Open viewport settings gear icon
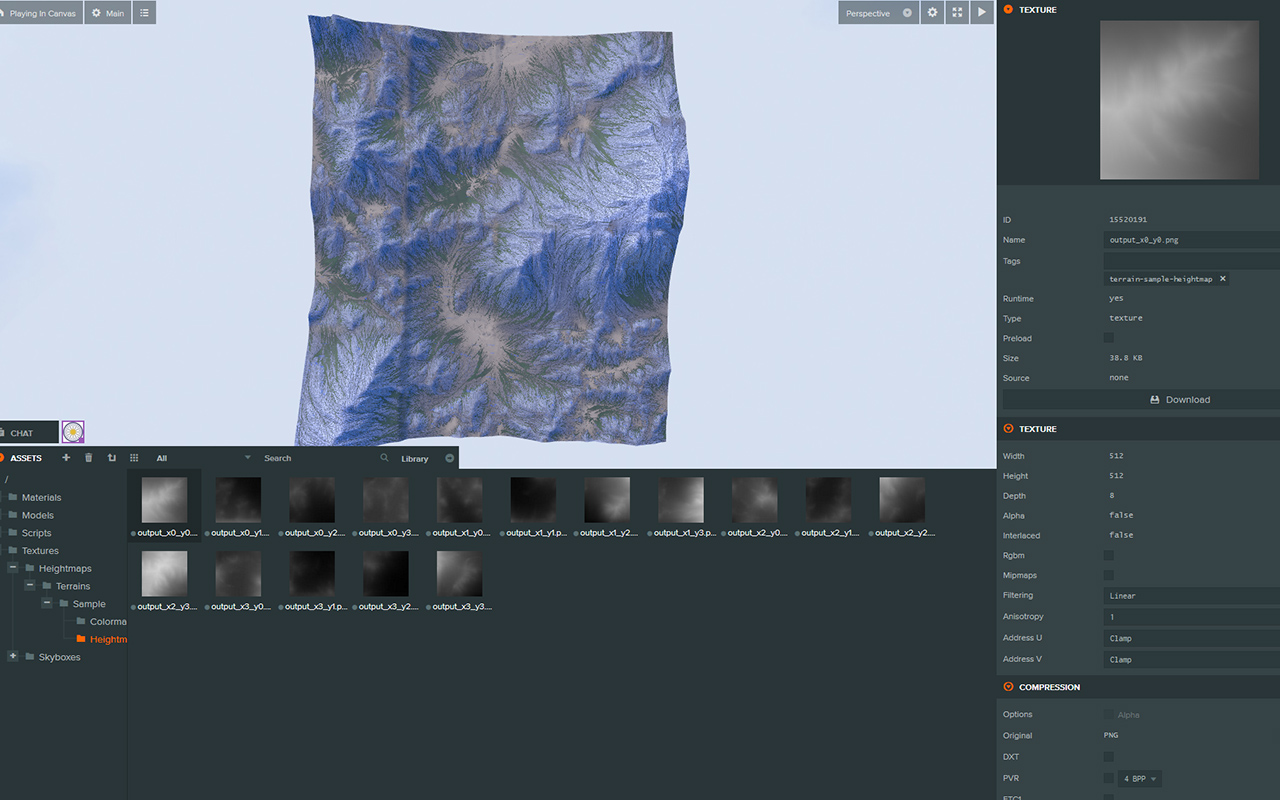 click(x=932, y=13)
